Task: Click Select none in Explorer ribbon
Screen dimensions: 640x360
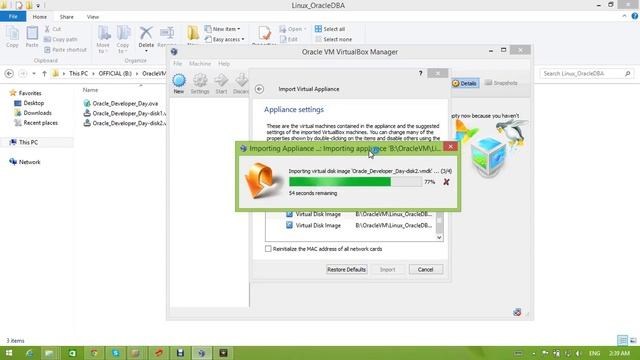Action: click(333, 39)
